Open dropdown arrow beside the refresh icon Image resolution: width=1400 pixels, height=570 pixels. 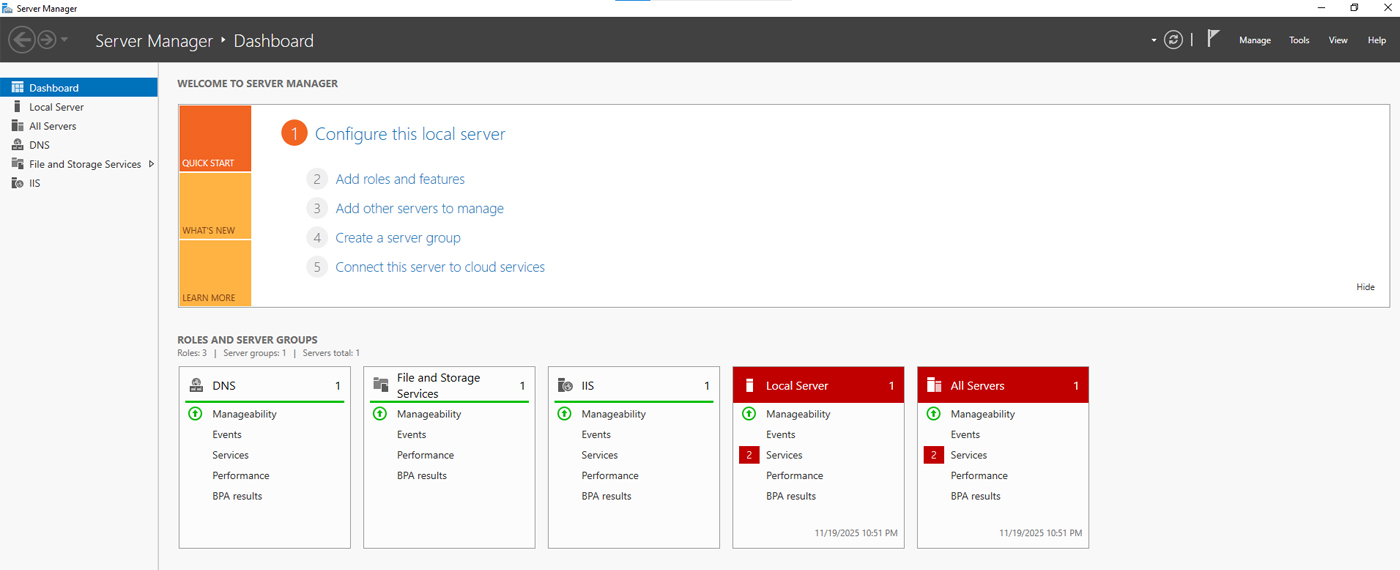[1154, 40]
